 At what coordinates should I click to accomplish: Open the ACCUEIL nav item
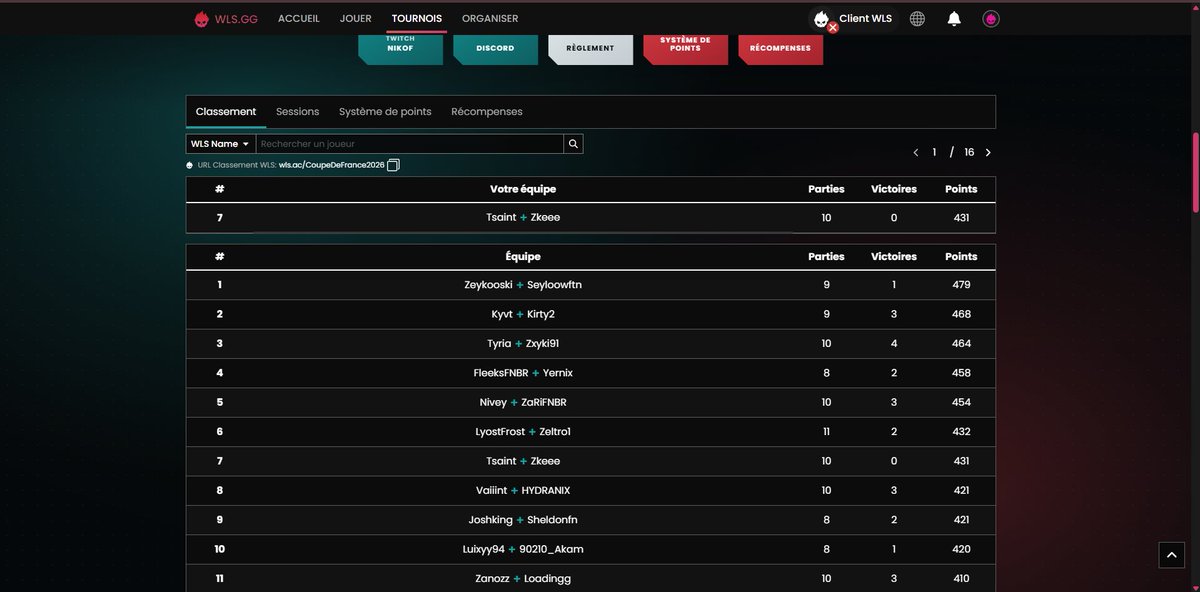(299, 19)
